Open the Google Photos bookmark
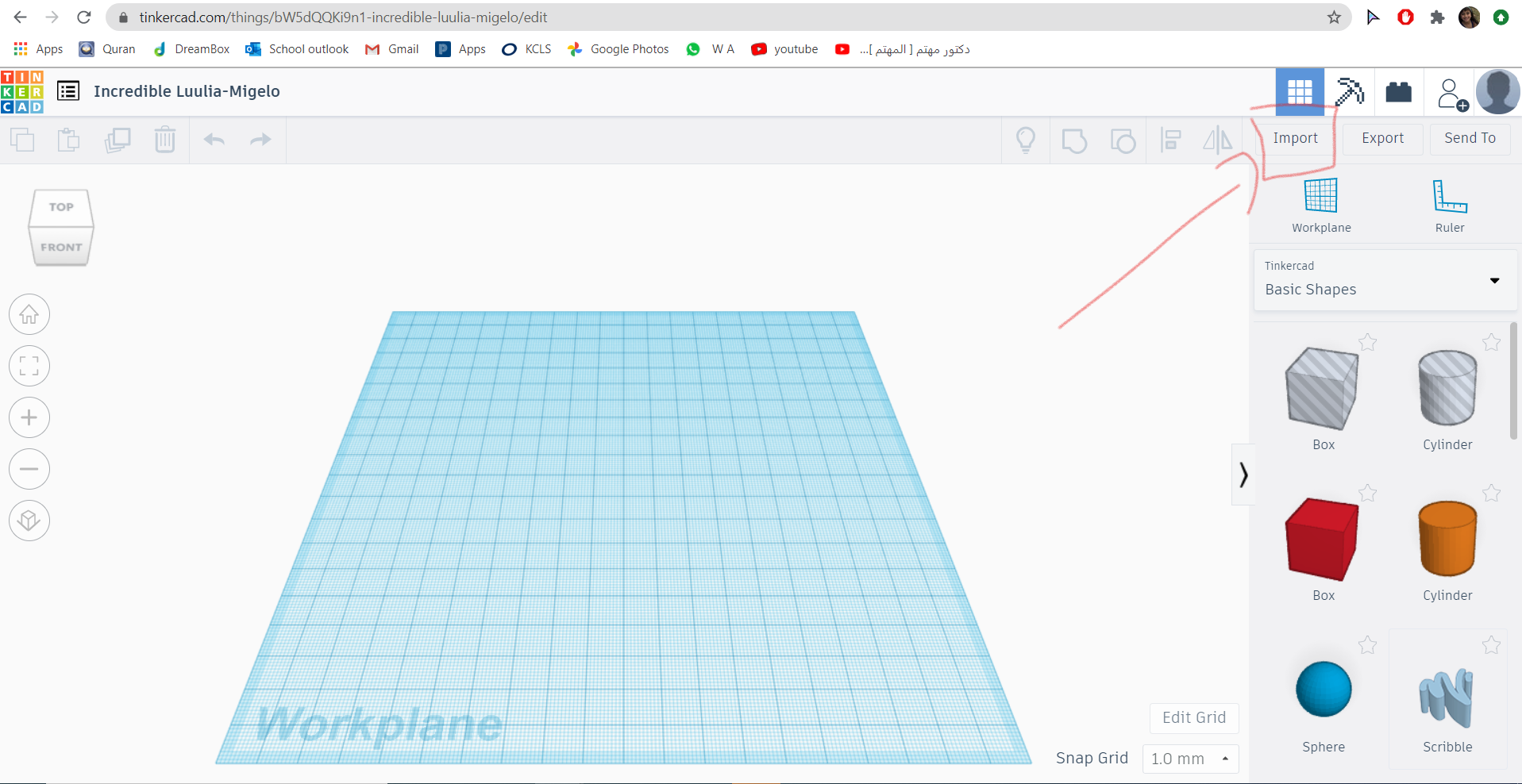Screen dimensions: 1522x784 [618, 49]
